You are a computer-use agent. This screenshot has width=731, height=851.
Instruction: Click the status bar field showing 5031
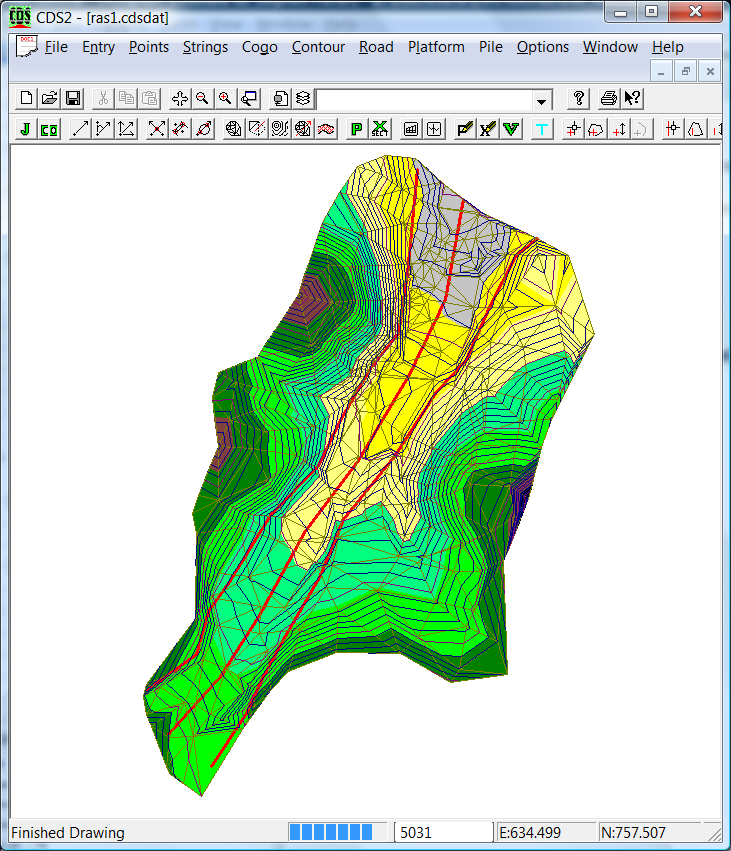coord(443,832)
